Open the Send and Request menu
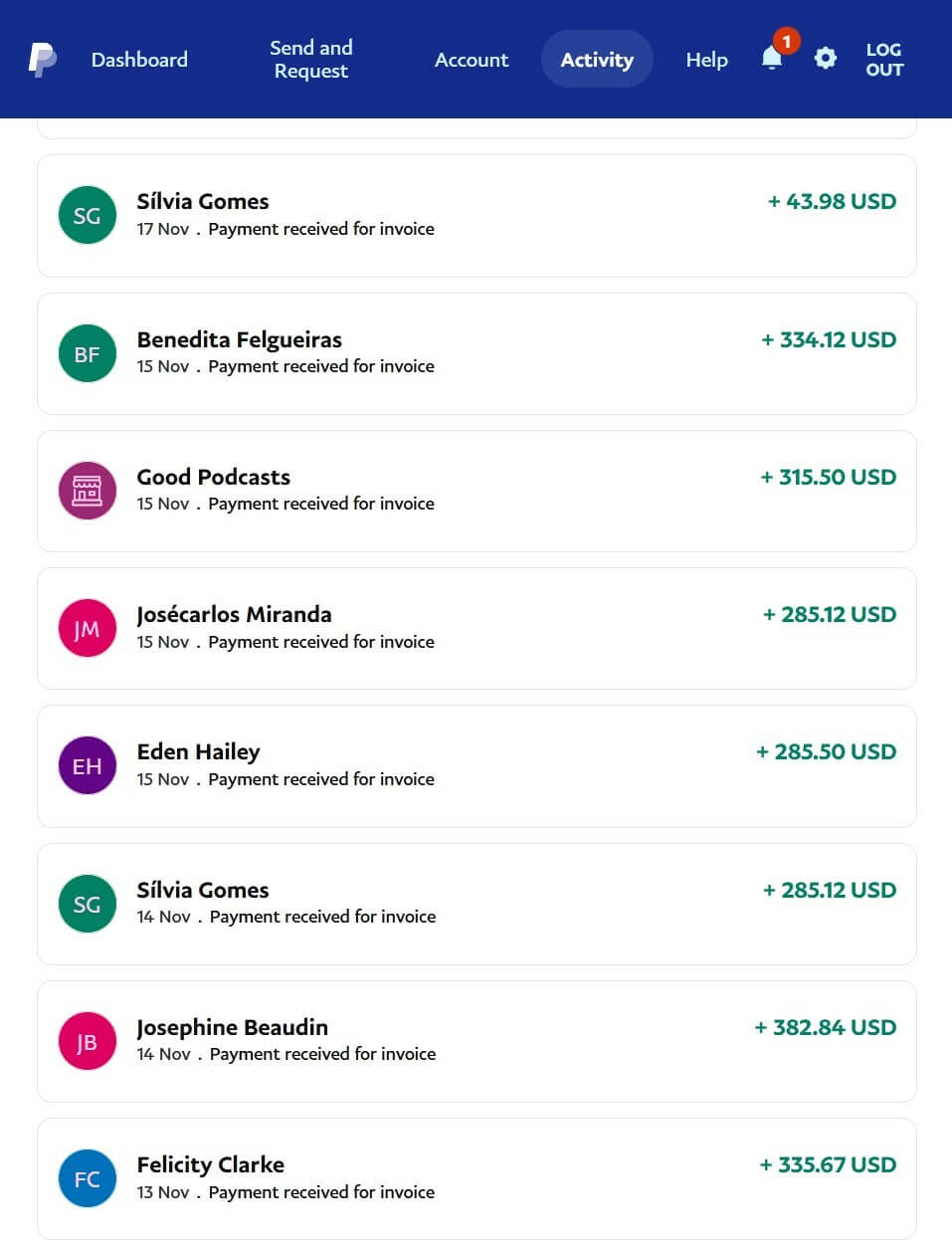This screenshot has width=952, height=1252. [311, 60]
